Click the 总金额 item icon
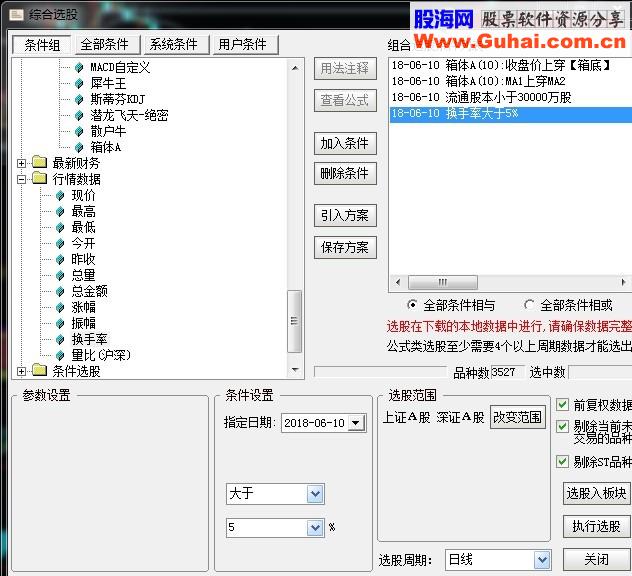This screenshot has height=576, width=632. click(x=60, y=291)
